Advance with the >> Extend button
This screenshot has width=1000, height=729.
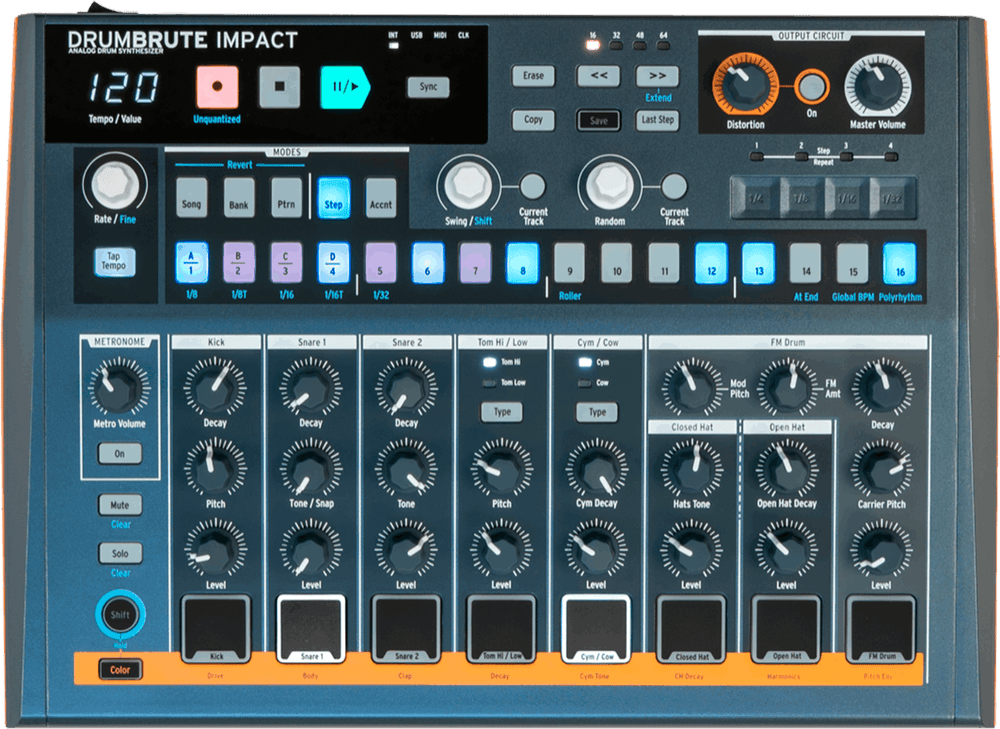pyautogui.click(x=657, y=76)
